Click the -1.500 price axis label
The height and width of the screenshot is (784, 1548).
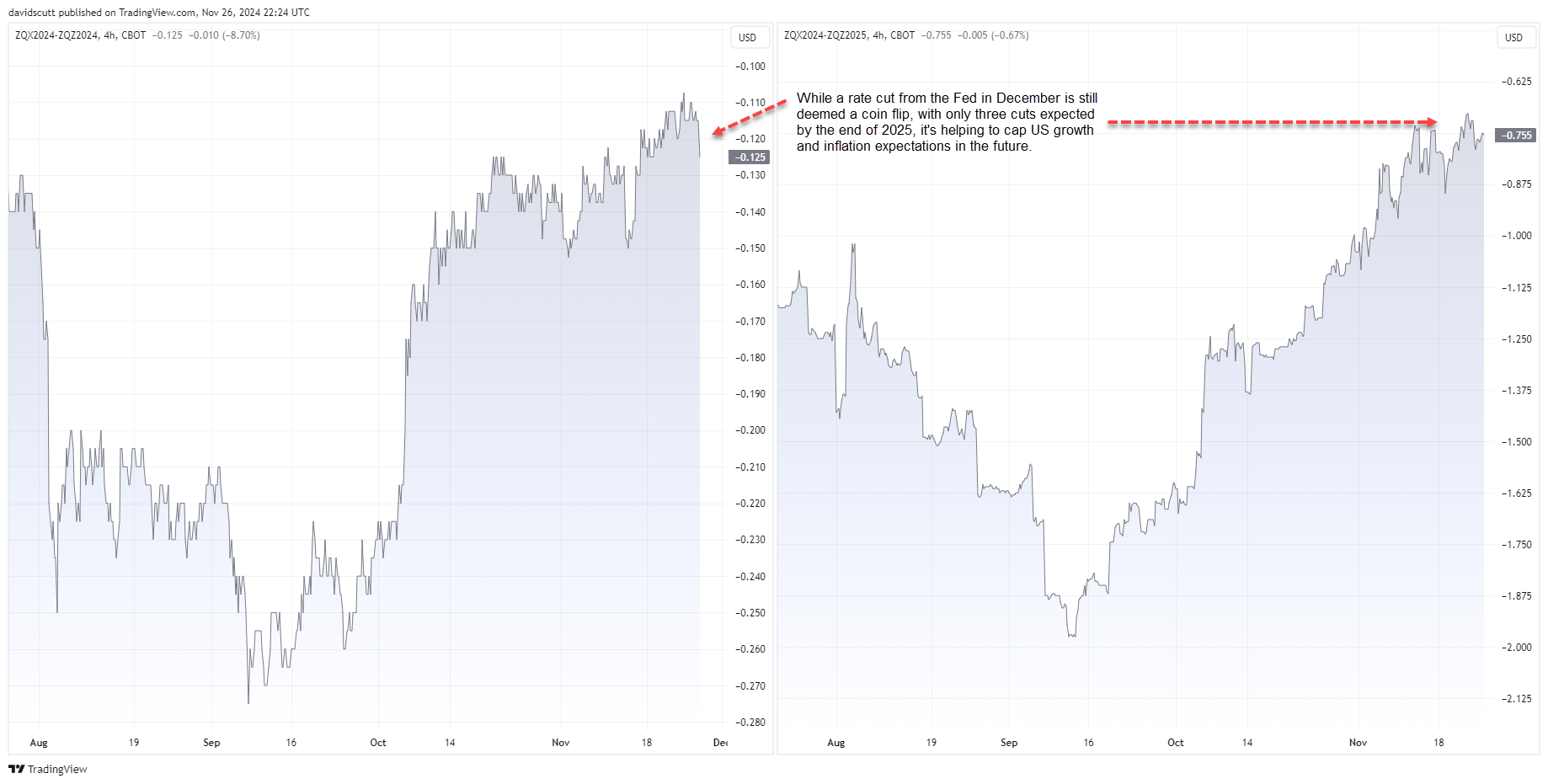click(1516, 441)
